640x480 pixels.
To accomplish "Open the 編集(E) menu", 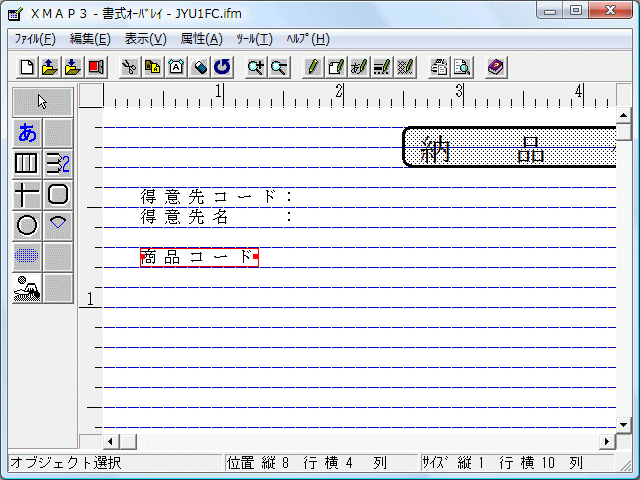I will point(90,39).
